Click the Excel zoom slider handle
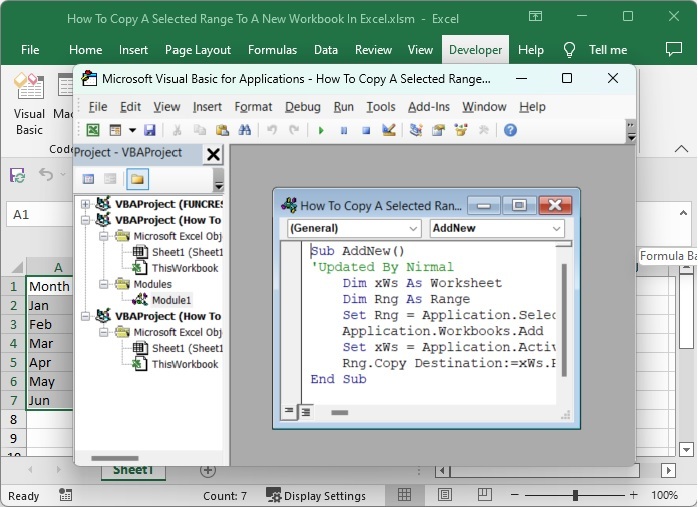 tap(575, 495)
